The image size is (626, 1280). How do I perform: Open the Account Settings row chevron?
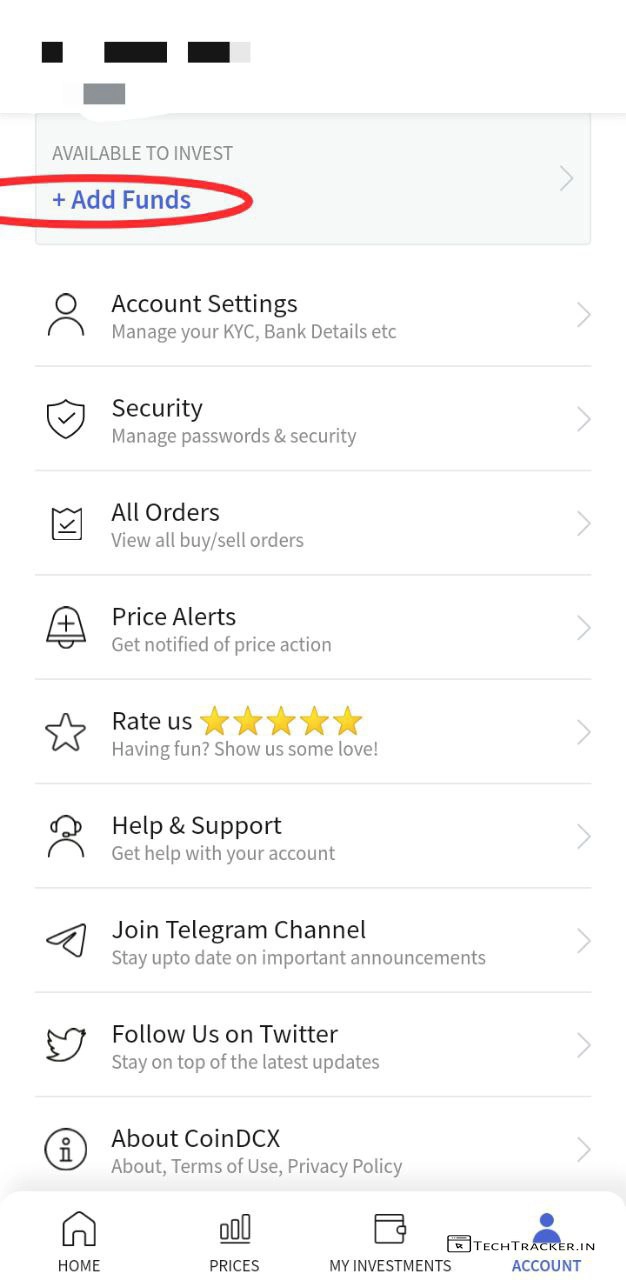584,315
